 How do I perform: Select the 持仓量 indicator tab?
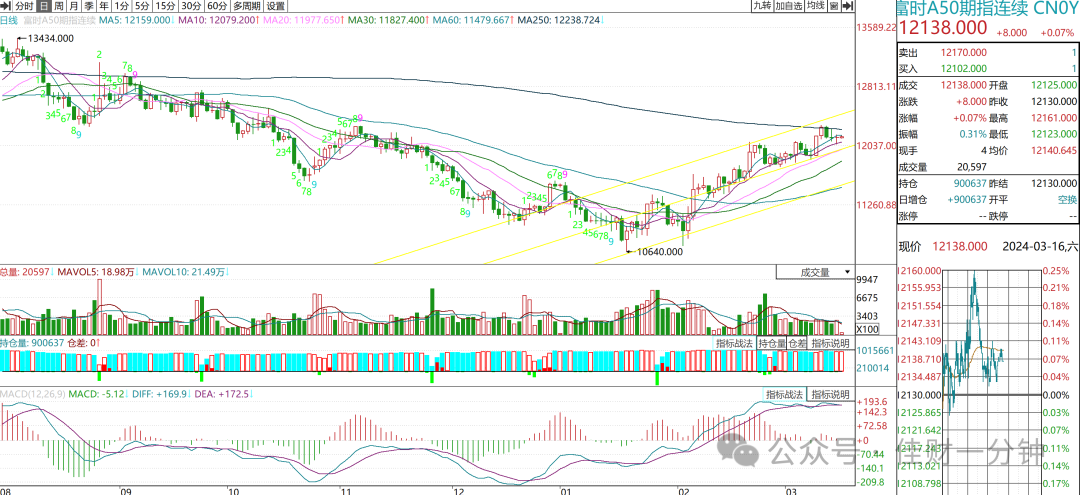(771, 343)
